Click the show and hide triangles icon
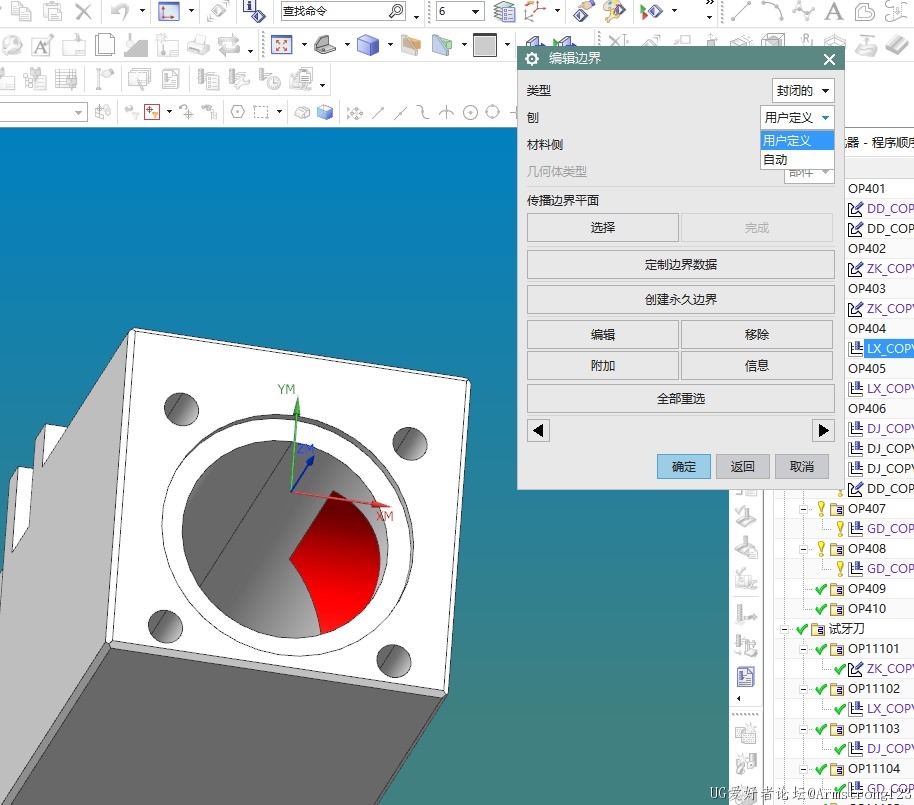 point(652,11)
